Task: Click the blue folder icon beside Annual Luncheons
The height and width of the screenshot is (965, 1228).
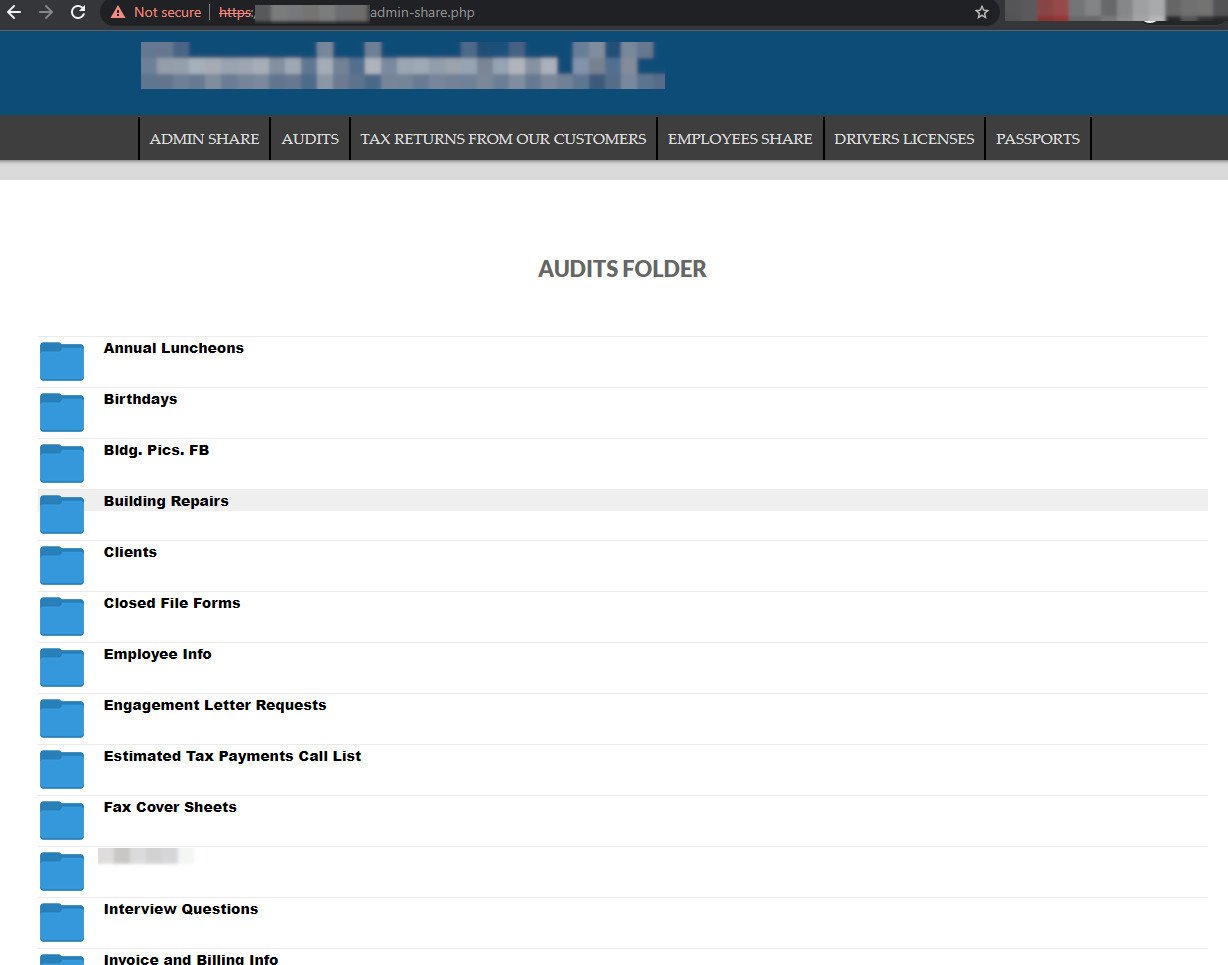Action: [61, 361]
